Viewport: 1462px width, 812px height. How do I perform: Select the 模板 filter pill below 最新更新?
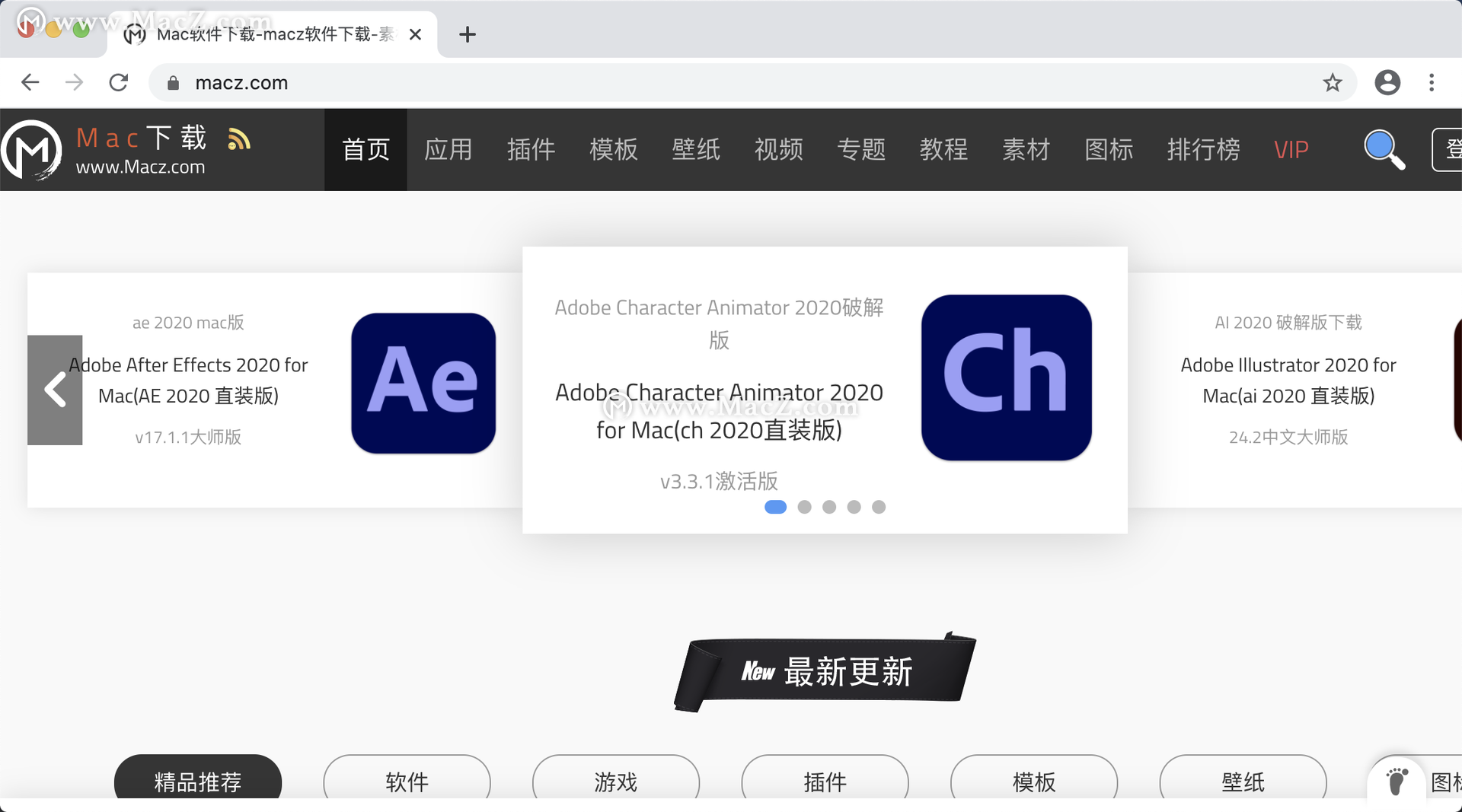tap(1034, 778)
